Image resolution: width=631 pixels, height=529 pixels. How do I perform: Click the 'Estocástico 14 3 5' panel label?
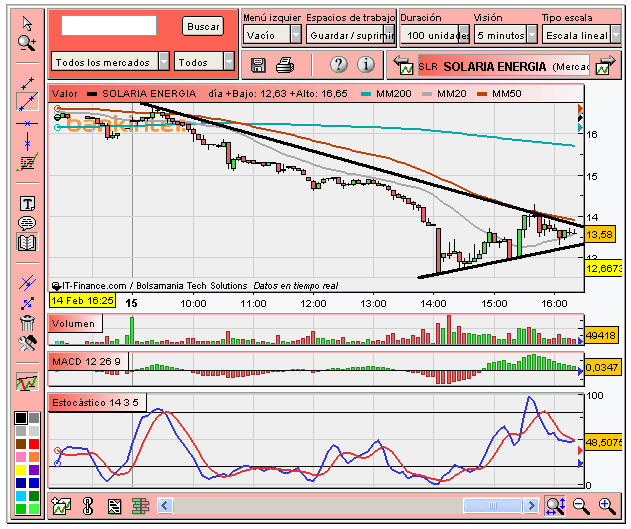click(97, 402)
